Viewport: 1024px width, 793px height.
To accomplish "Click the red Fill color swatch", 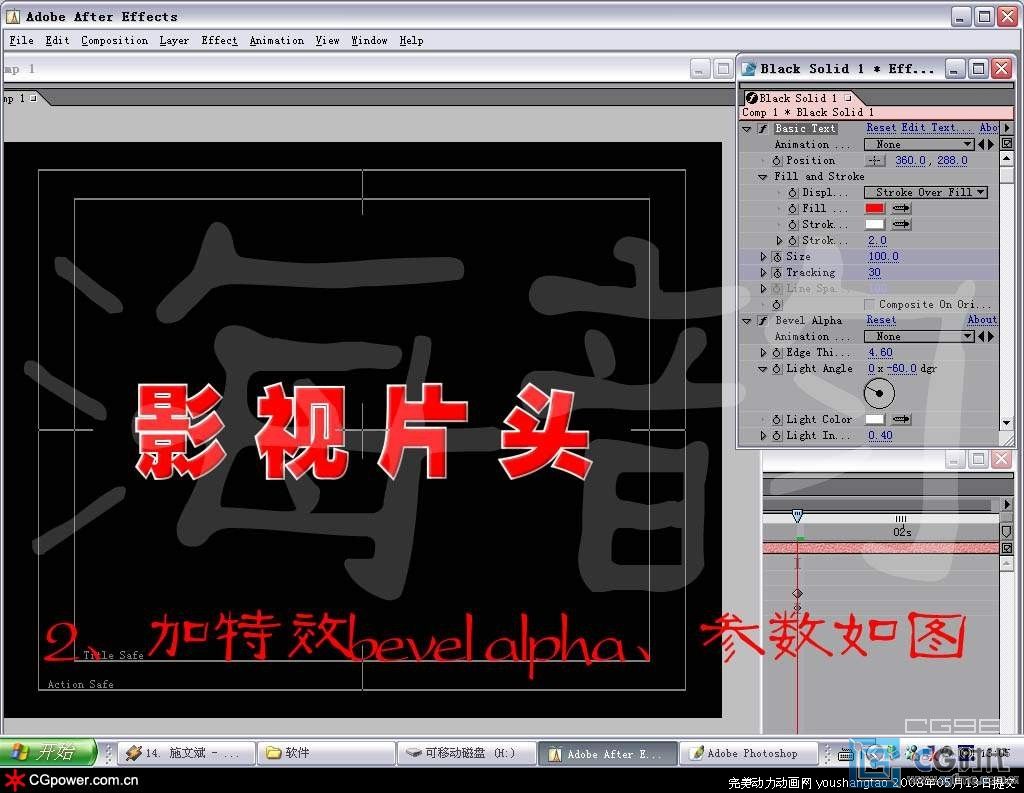I will coord(874,208).
